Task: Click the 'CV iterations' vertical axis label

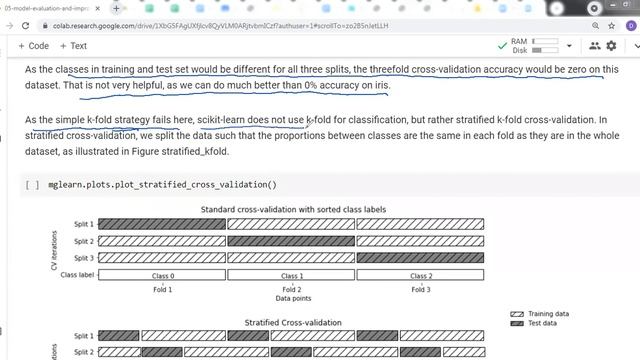Action: click(54, 250)
